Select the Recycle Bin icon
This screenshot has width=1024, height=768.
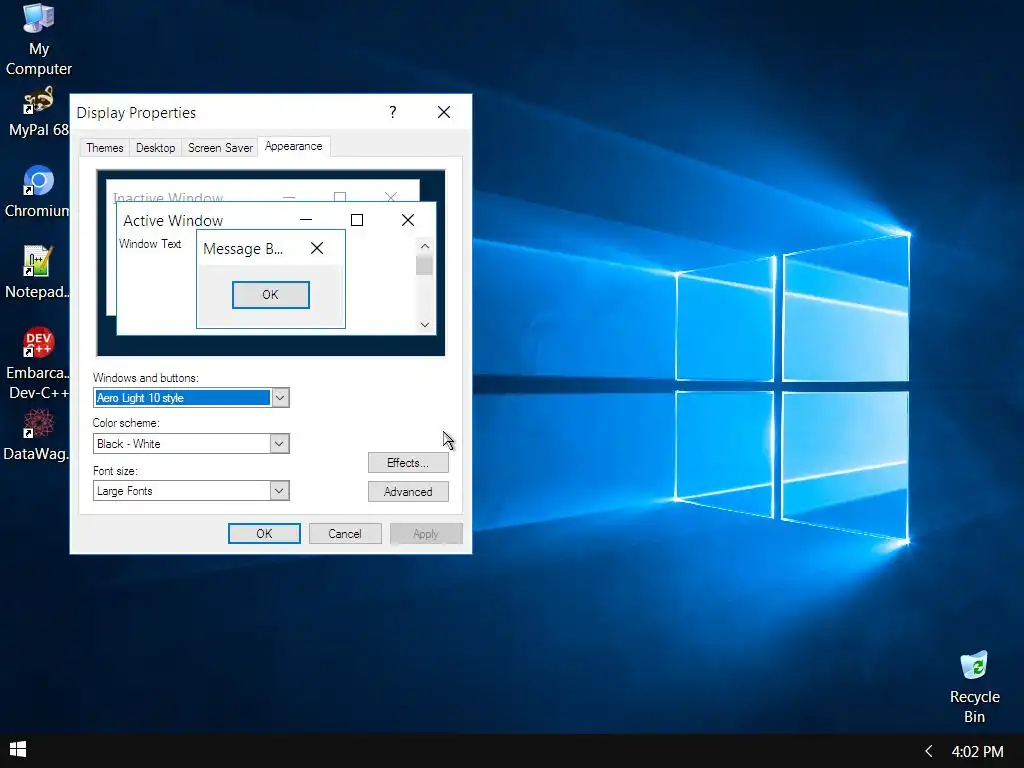pos(974,687)
